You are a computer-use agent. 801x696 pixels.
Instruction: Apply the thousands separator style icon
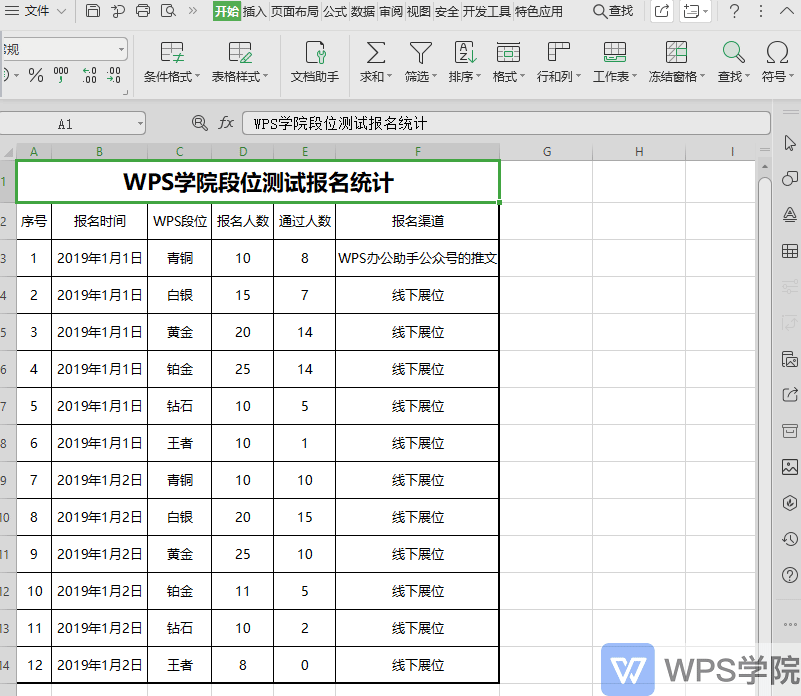tap(61, 75)
